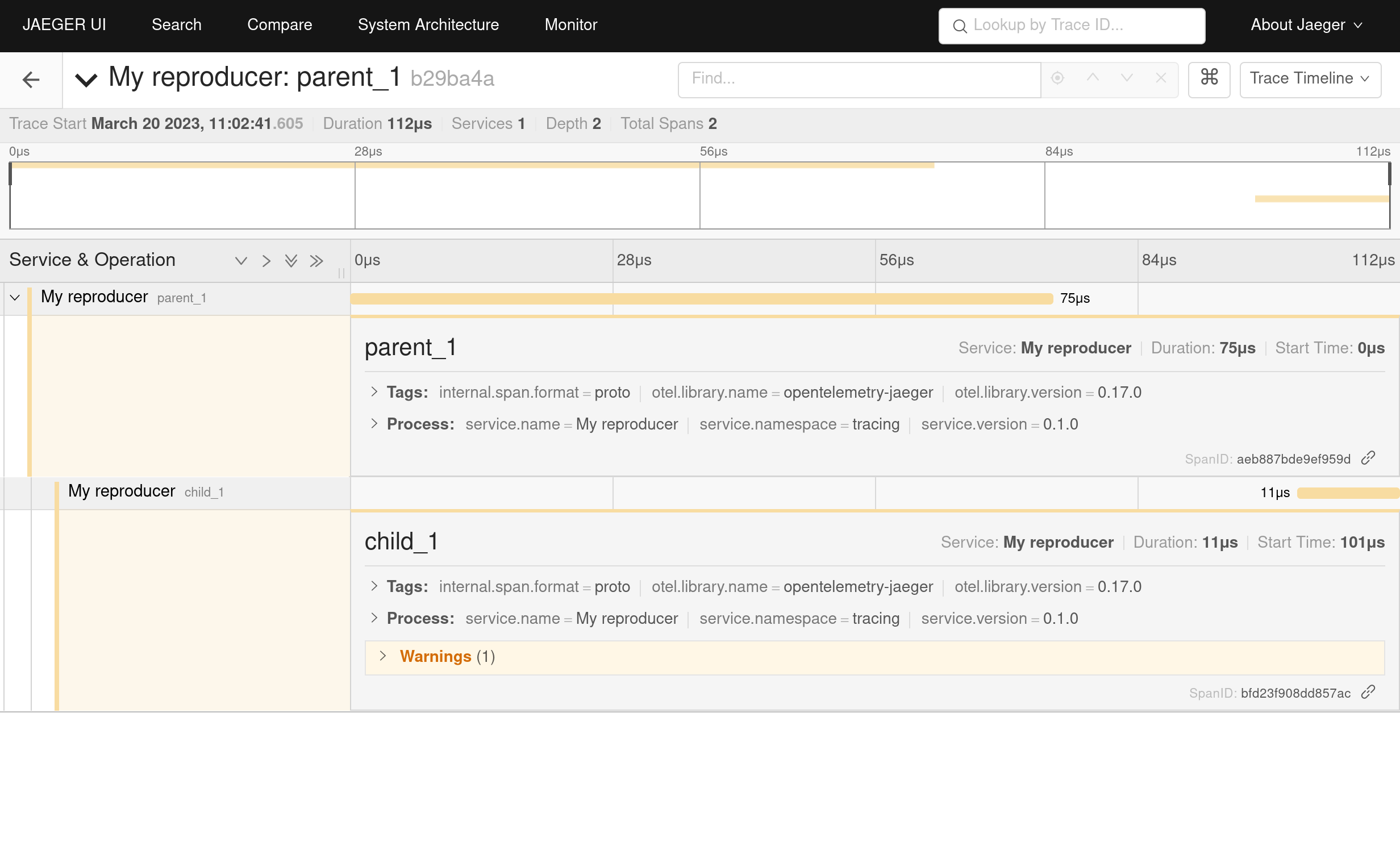Screen dimensions: 1400x842
Task: Expand Tags on the parent_1 span
Action: click(x=375, y=392)
